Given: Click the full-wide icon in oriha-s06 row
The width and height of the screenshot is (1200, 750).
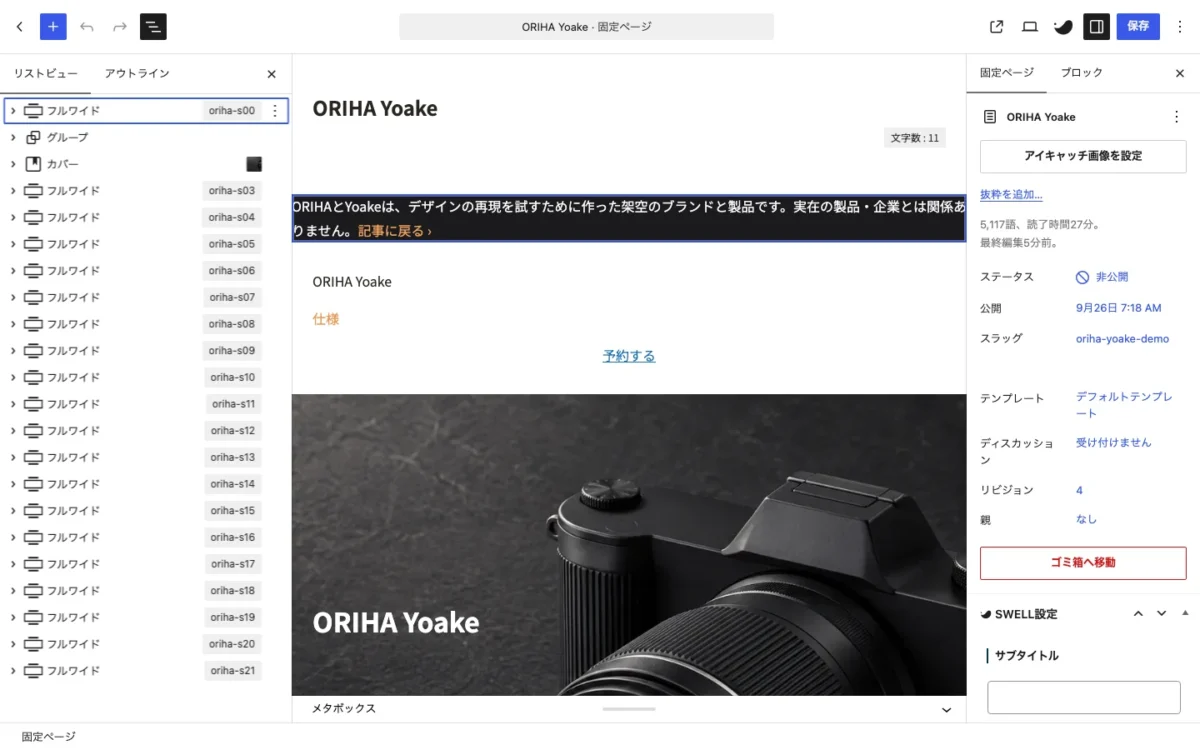Looking at the screenshot, I should tap(33, 271).
